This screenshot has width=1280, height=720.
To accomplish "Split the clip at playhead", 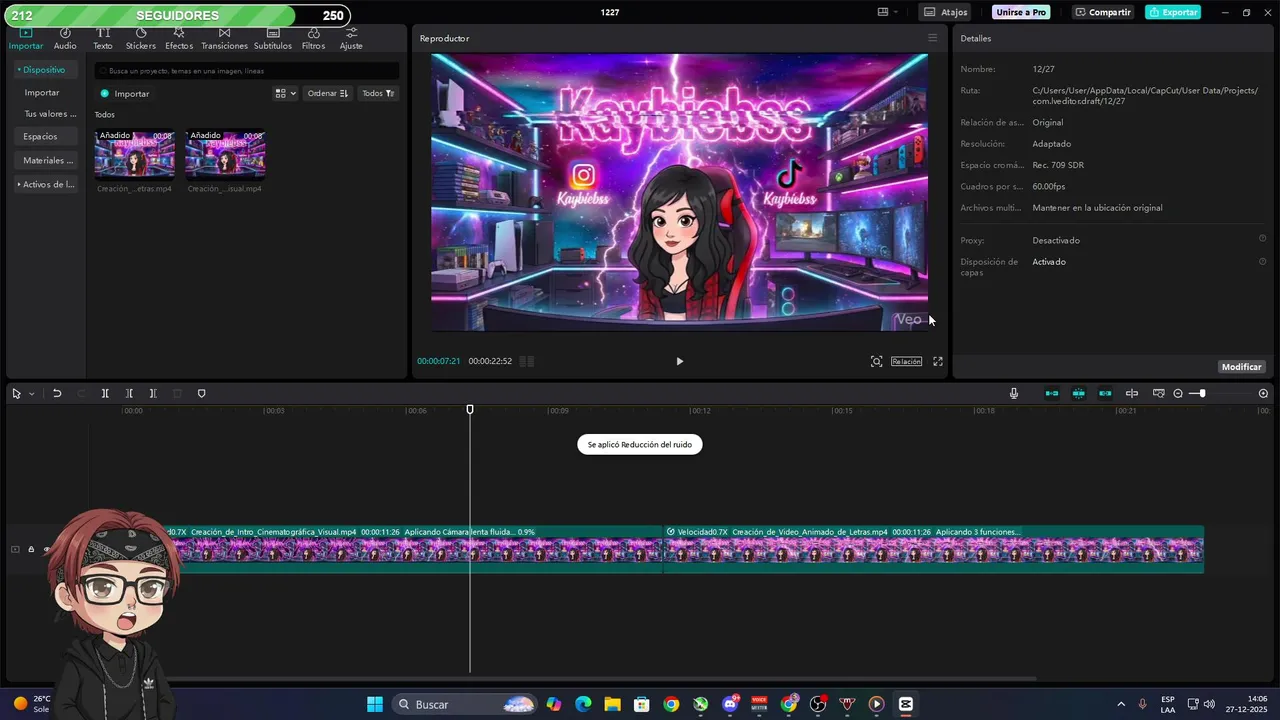I will 105,393.
